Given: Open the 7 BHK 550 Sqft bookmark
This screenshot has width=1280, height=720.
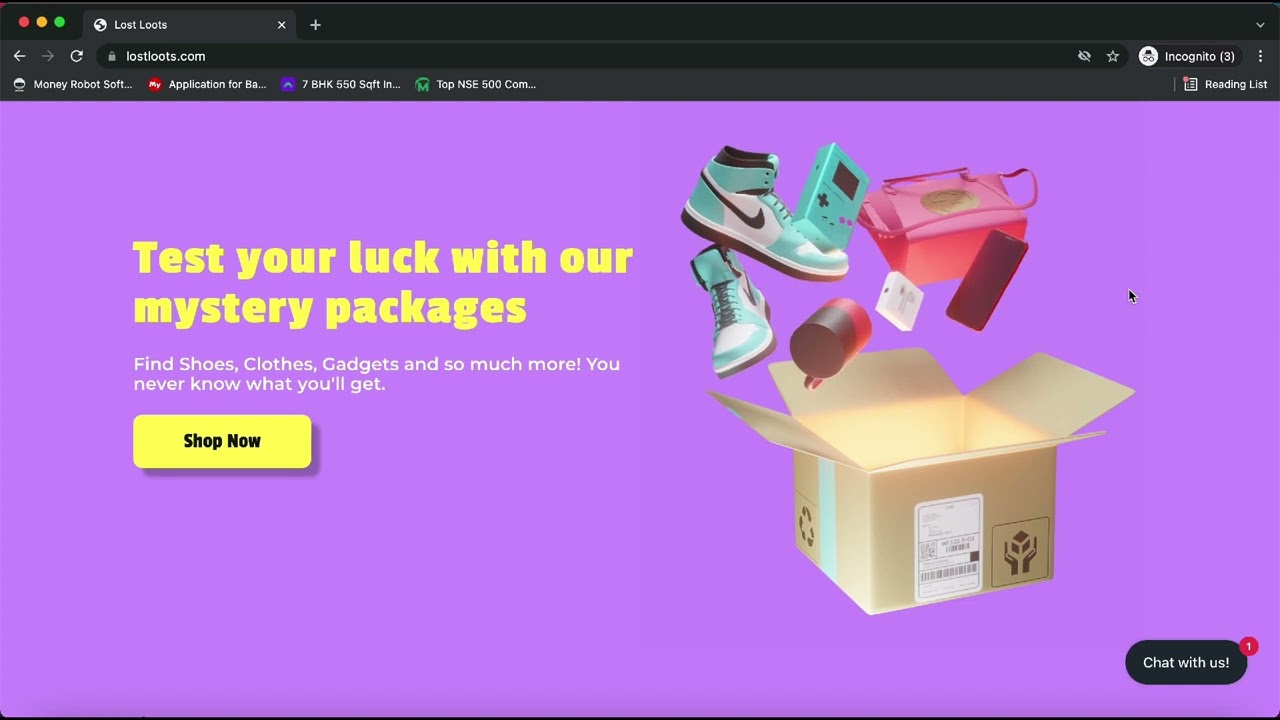Looking at the screenshot, I should (x=340, y=84).
